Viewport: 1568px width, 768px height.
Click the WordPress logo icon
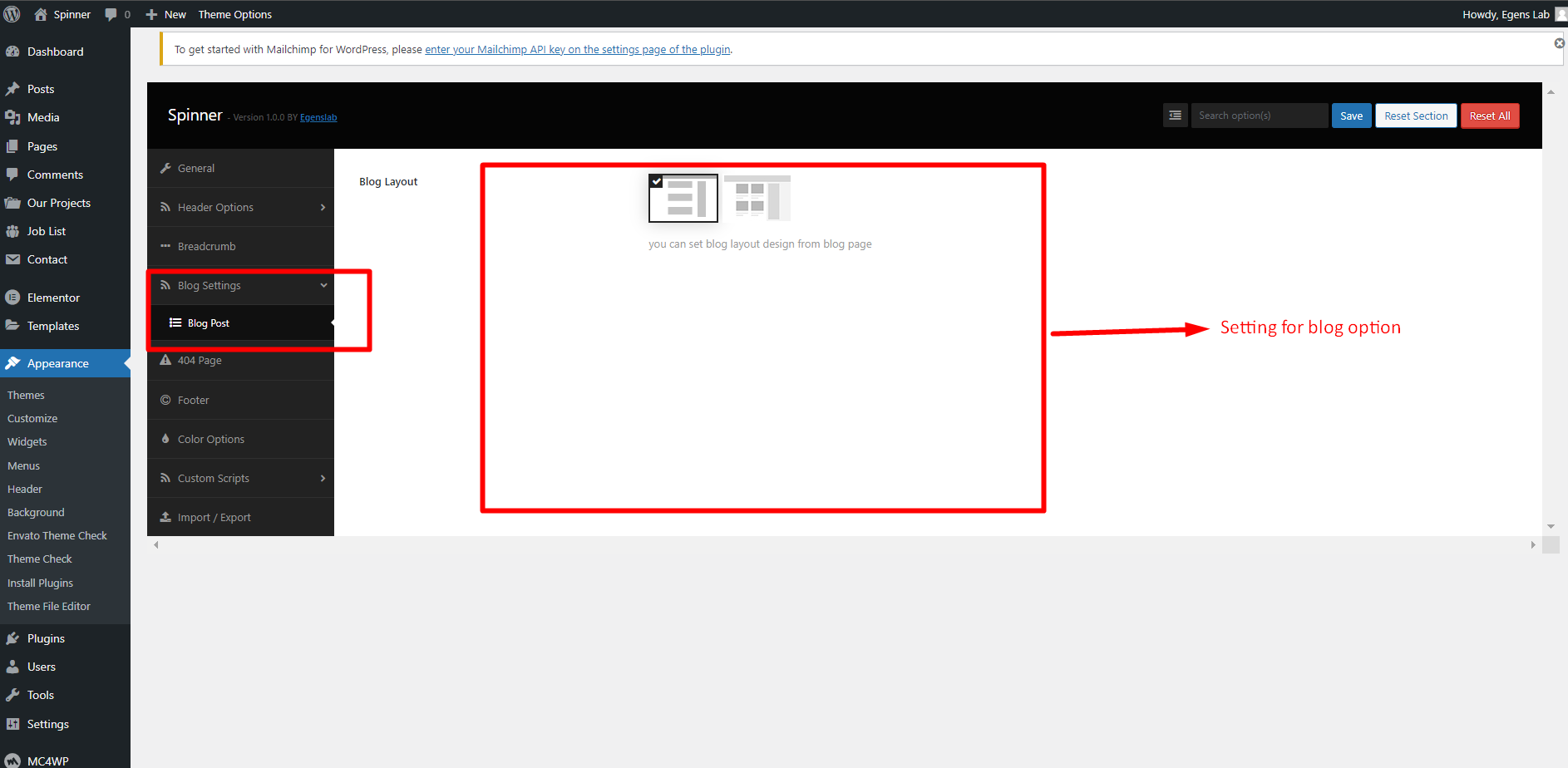tap(12, 14)
